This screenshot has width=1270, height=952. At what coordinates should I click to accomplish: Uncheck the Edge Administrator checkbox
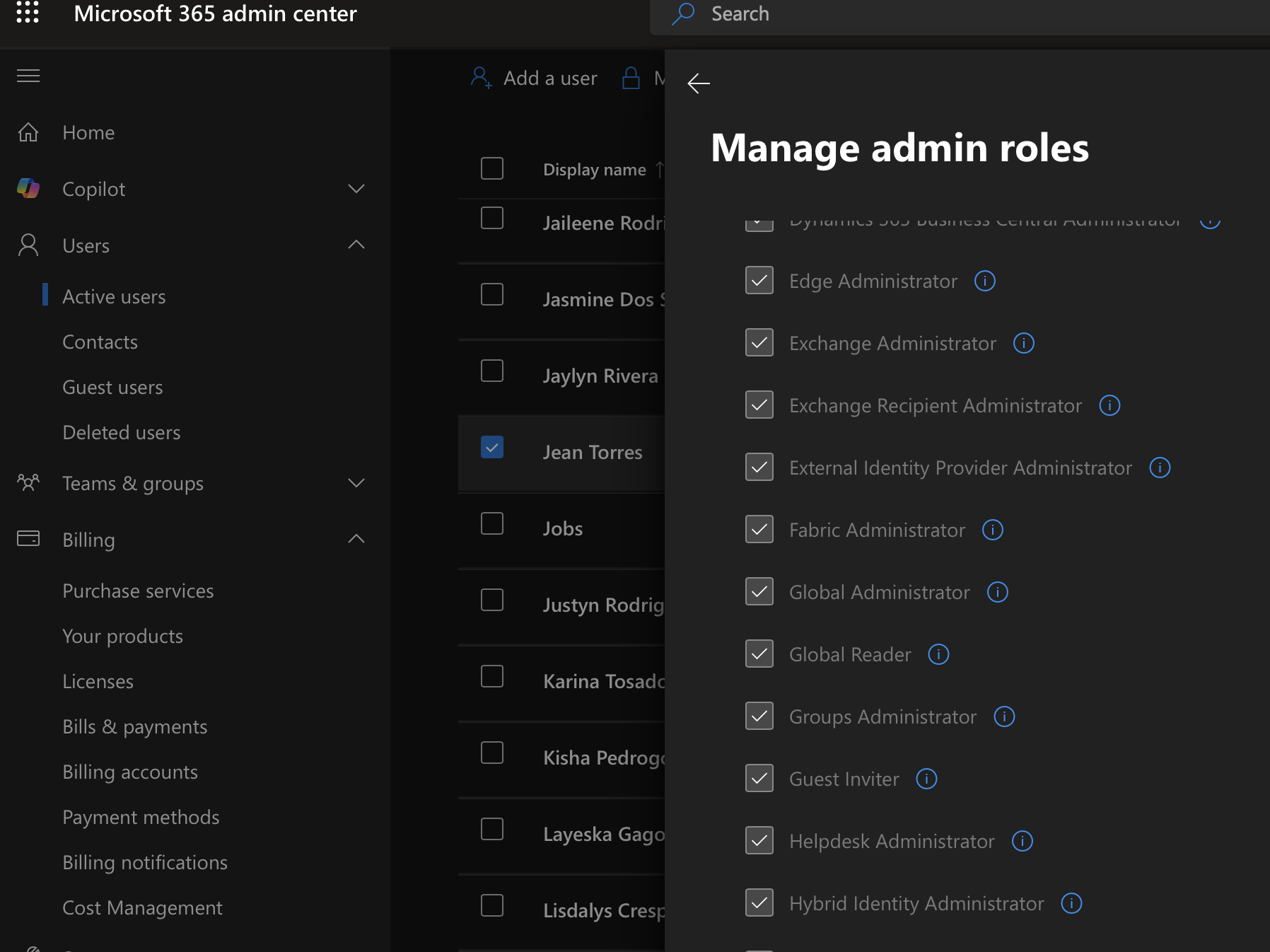point(759,280)
